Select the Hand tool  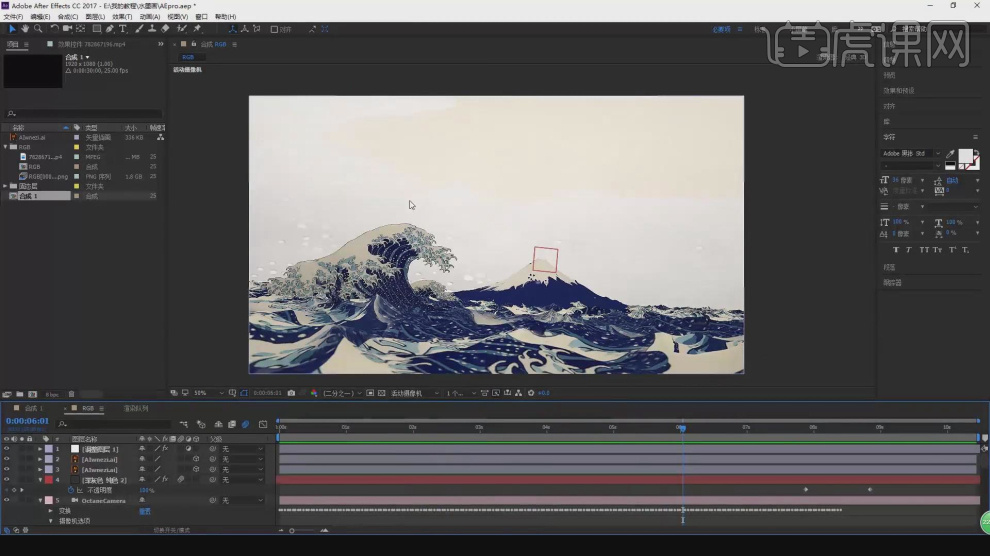[x=25, y=29]
